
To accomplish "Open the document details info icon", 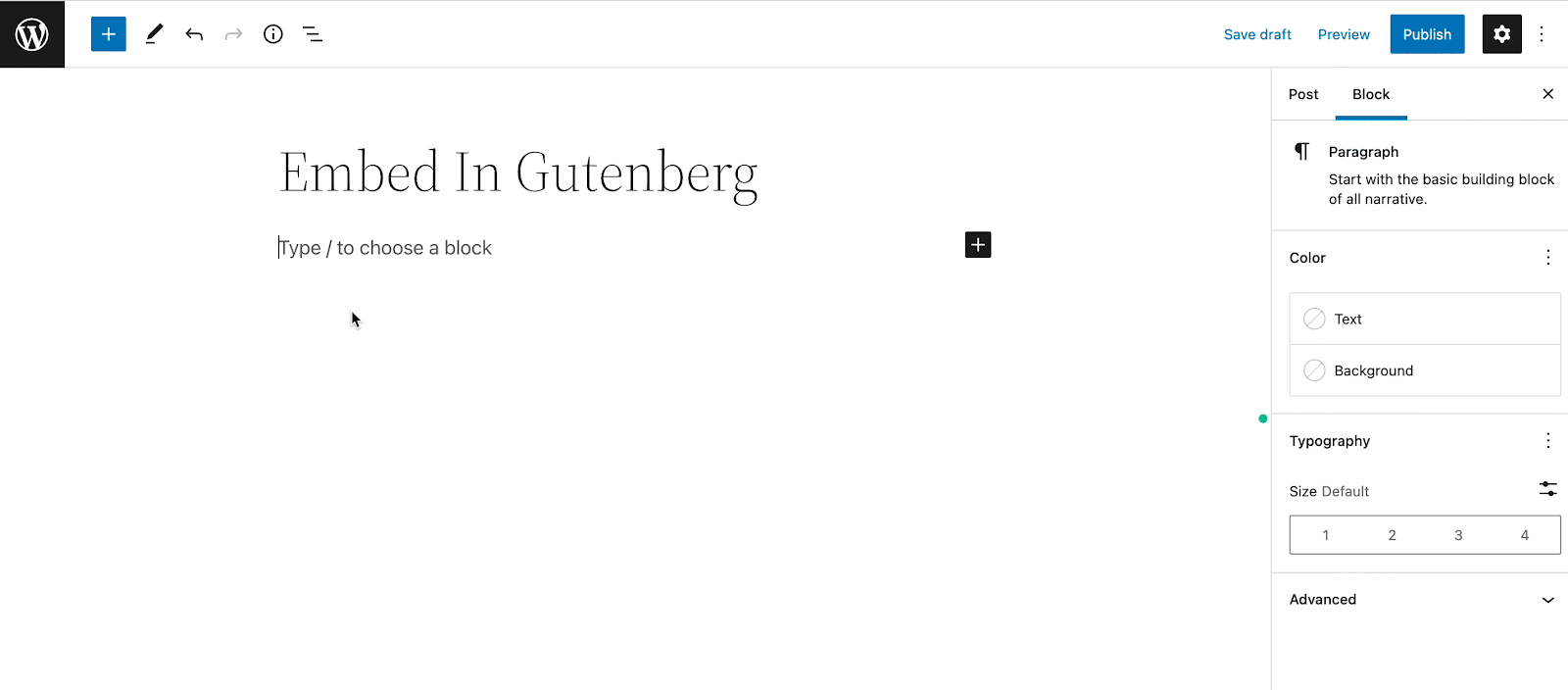I will (x=273, y=34).
